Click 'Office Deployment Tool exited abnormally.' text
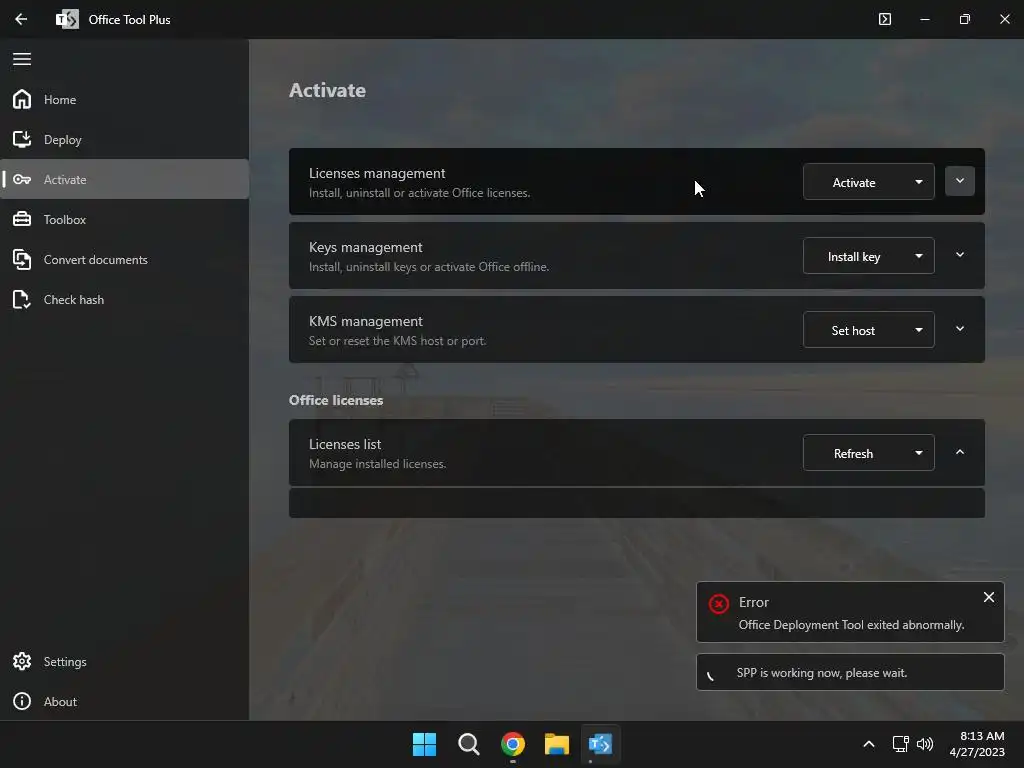 point(851,625)
